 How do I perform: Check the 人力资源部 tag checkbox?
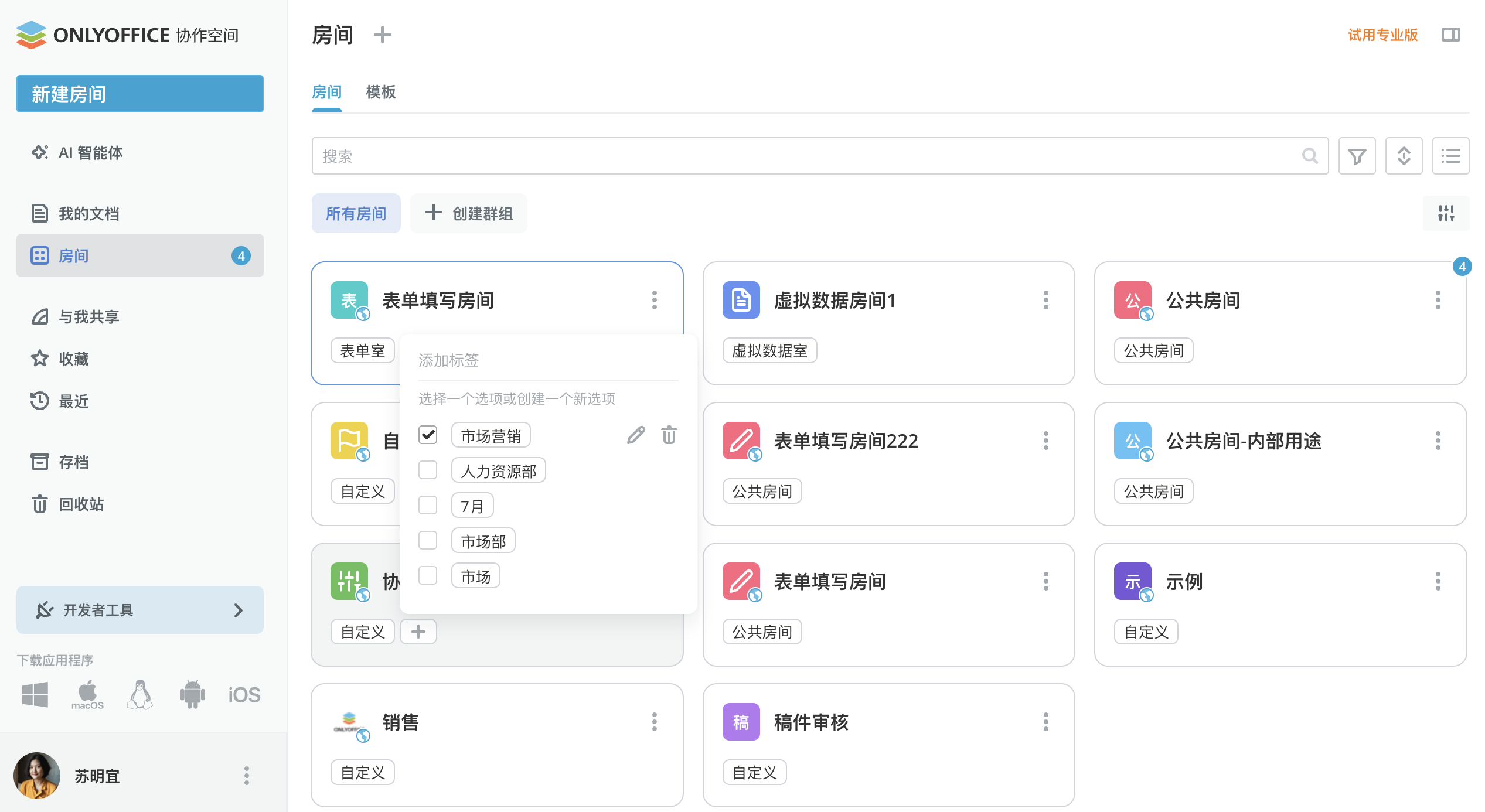coord(428,470)
